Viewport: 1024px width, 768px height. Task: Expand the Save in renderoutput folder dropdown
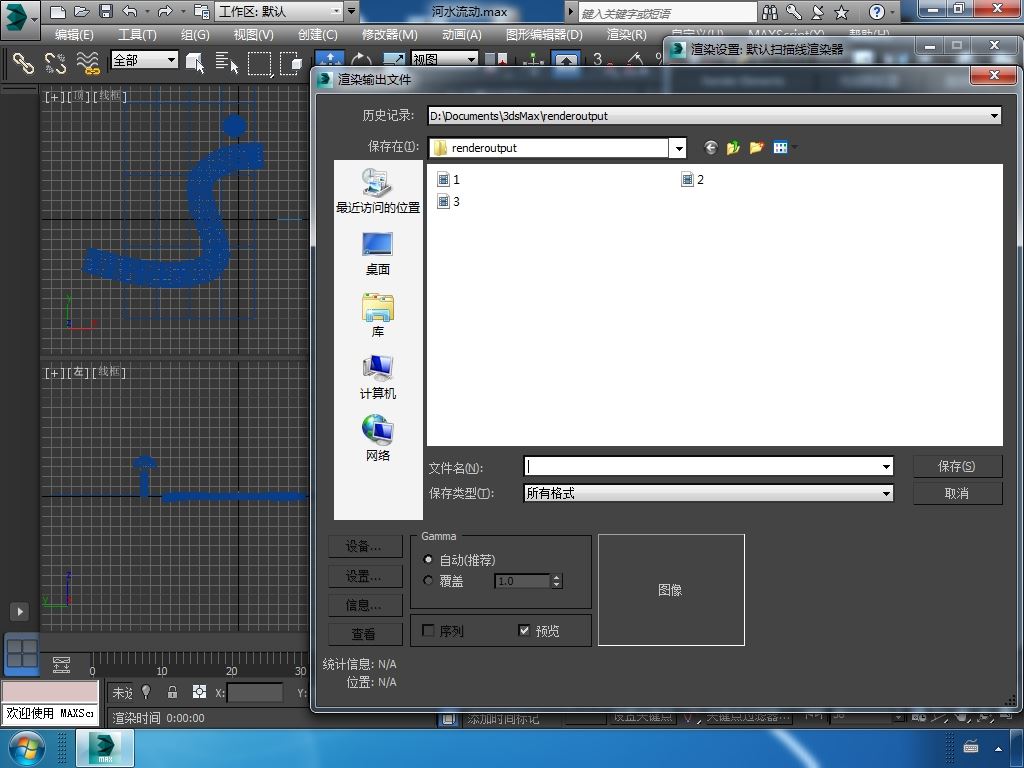tap(679, 148)
